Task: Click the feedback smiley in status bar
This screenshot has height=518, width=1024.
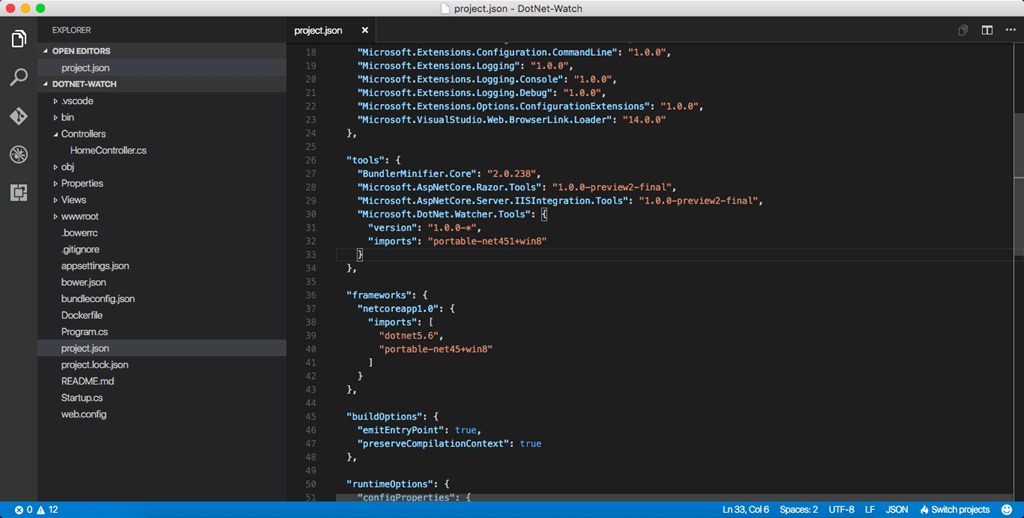Action: pos(1007,510)
